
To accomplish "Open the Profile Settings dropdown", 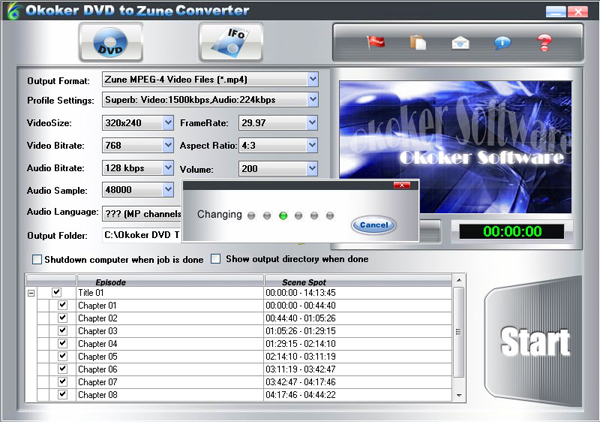I will click(x=313, y=100).
